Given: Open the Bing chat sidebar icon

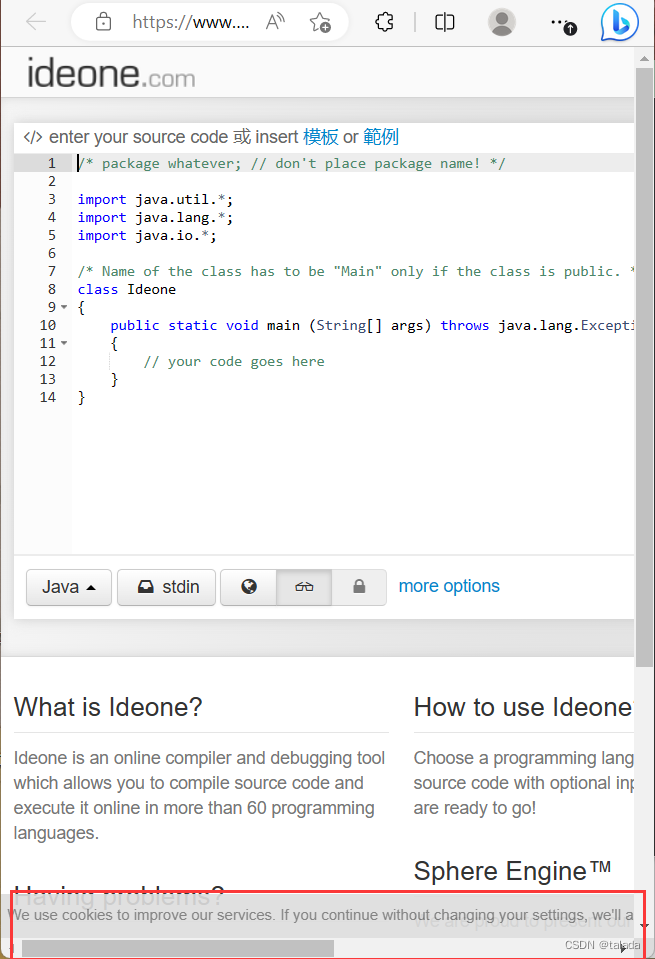Looking at the screenshot, I should click(x=620, y=22).
